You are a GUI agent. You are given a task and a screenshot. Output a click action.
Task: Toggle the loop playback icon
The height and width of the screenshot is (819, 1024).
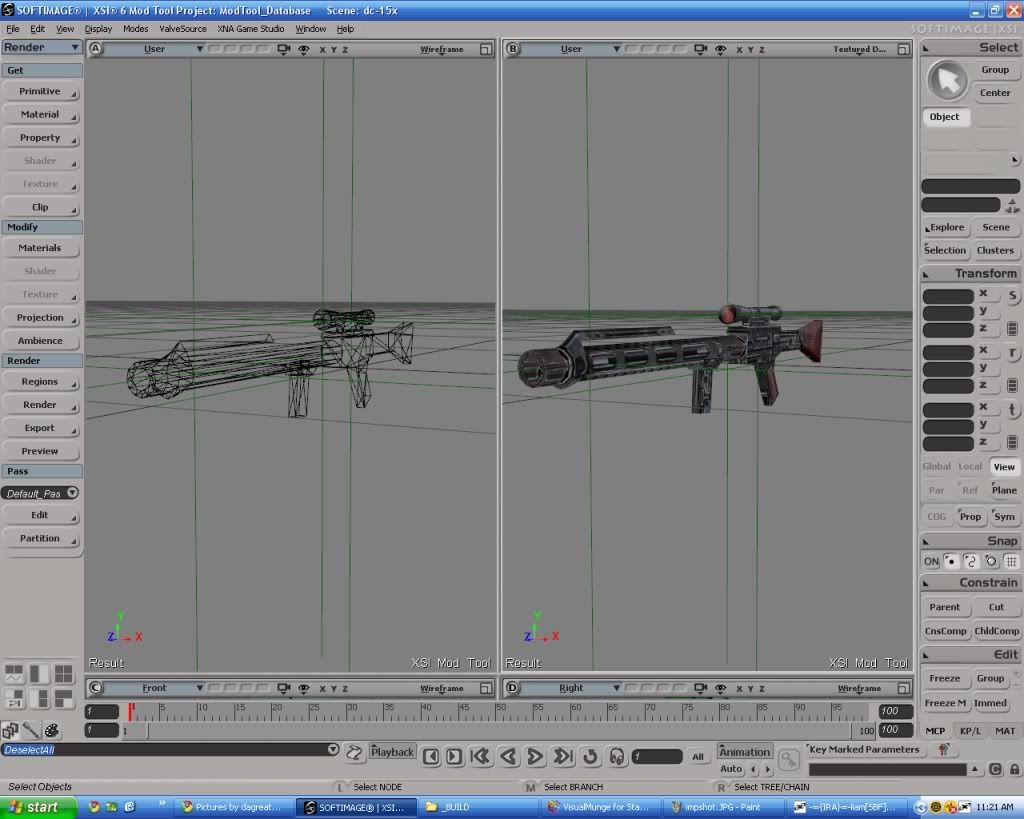click(590, 756)
